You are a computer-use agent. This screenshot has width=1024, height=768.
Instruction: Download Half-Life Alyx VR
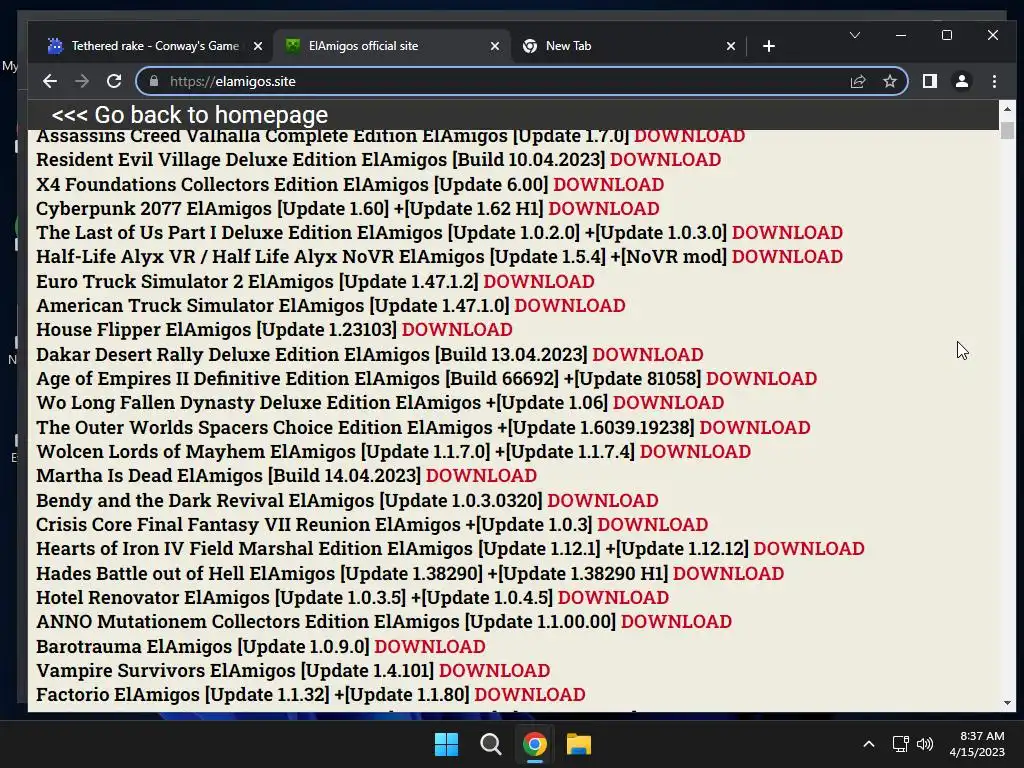click(x=787, y=257)
